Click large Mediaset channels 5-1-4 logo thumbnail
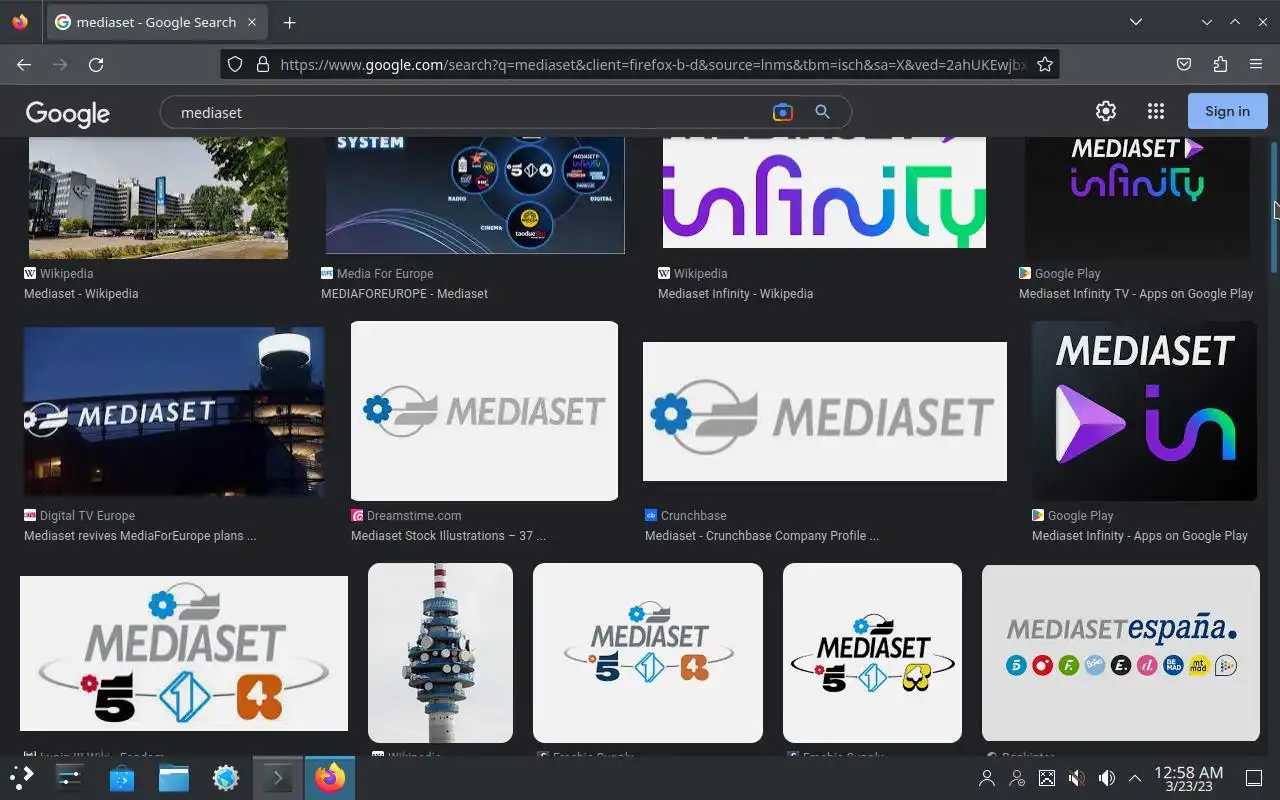Screen dimensions: 1280x800 click(184, 653)
